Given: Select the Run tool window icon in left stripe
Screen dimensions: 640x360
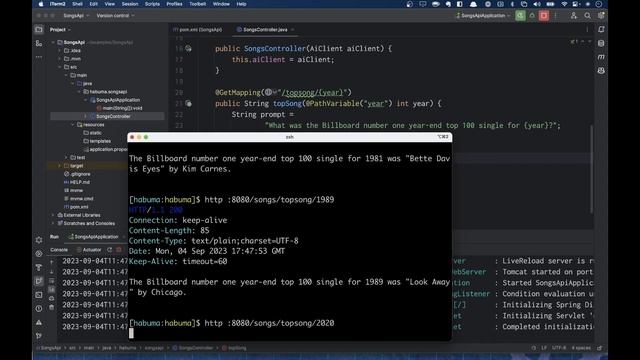Looking at the screenshot, I should (39, 281).
